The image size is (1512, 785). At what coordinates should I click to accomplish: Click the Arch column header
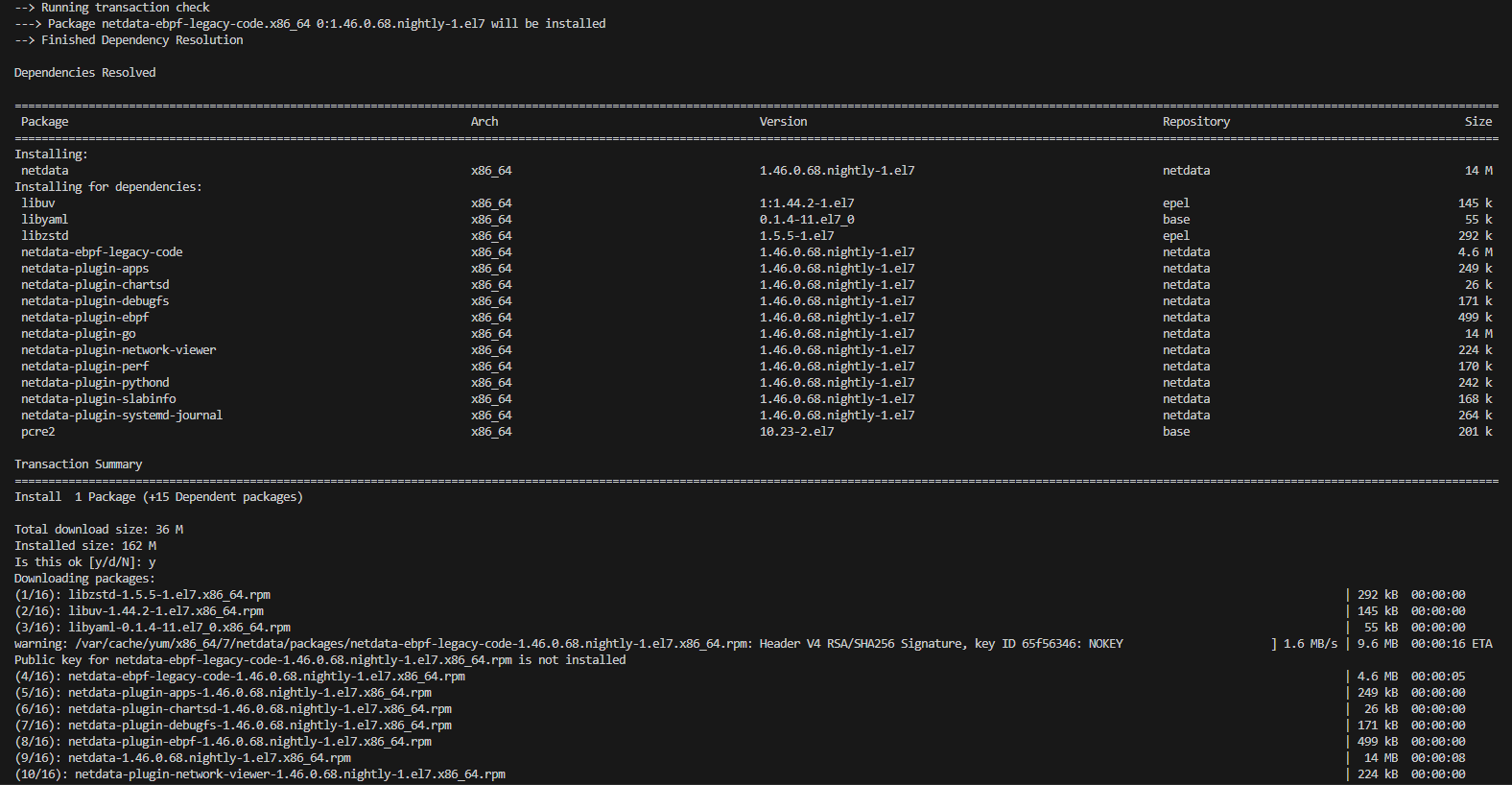[x=484, y=122]
